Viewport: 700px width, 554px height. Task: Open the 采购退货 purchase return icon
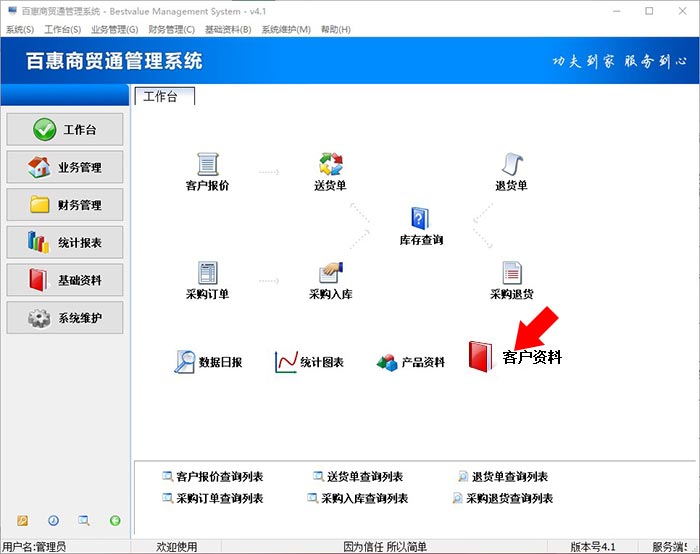(512, 273)
